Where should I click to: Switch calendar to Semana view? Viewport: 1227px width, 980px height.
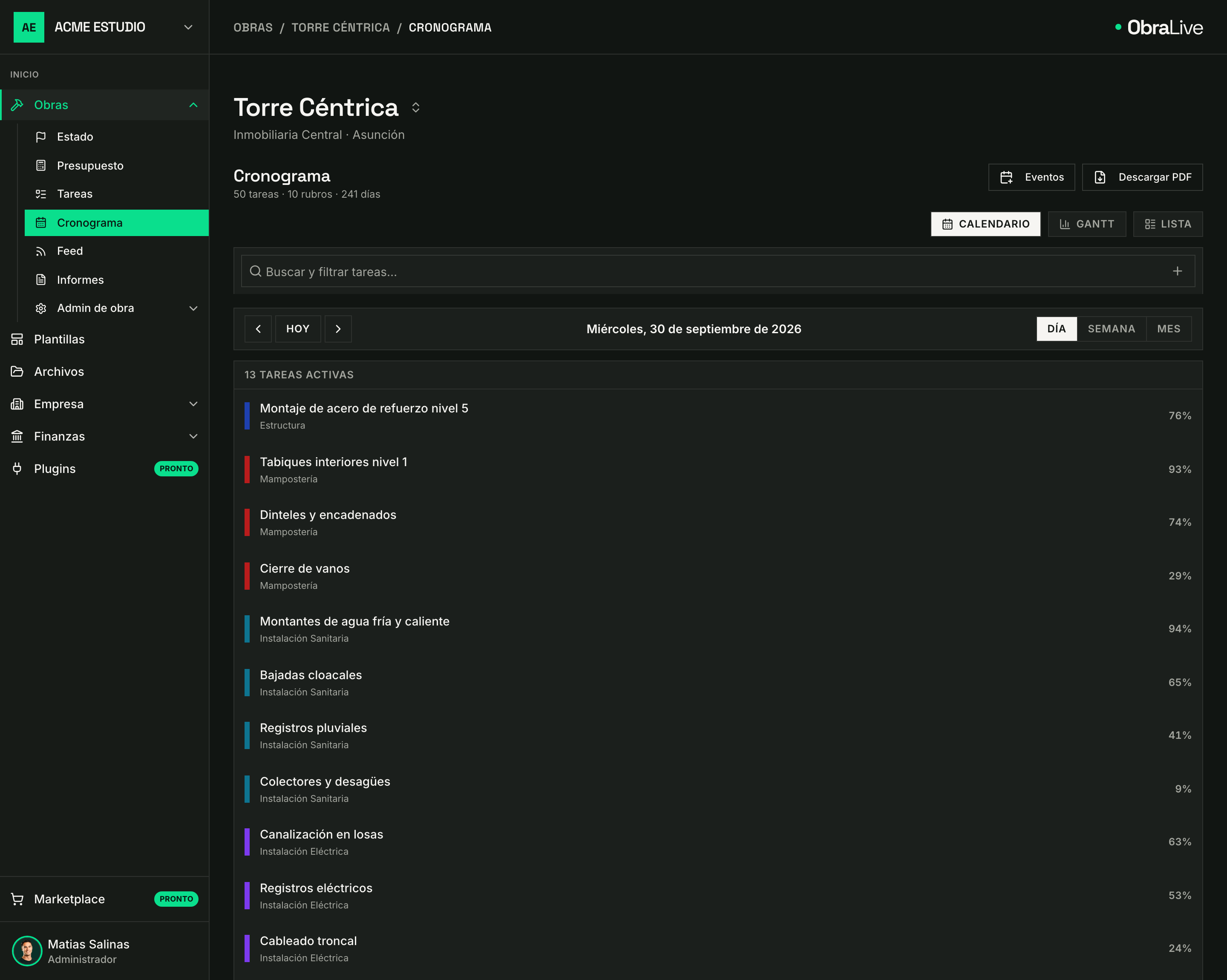pyautogui.click(x=1111, y=329)
